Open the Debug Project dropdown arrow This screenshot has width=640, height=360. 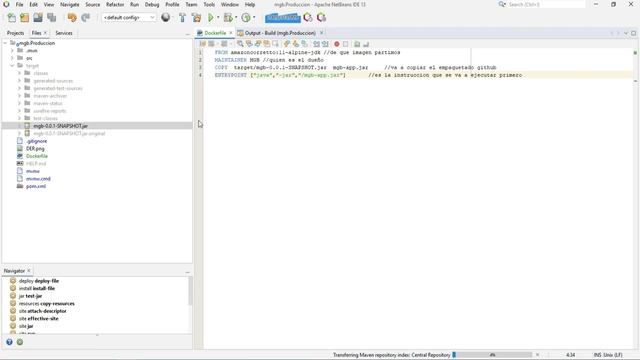coord(236,18)
